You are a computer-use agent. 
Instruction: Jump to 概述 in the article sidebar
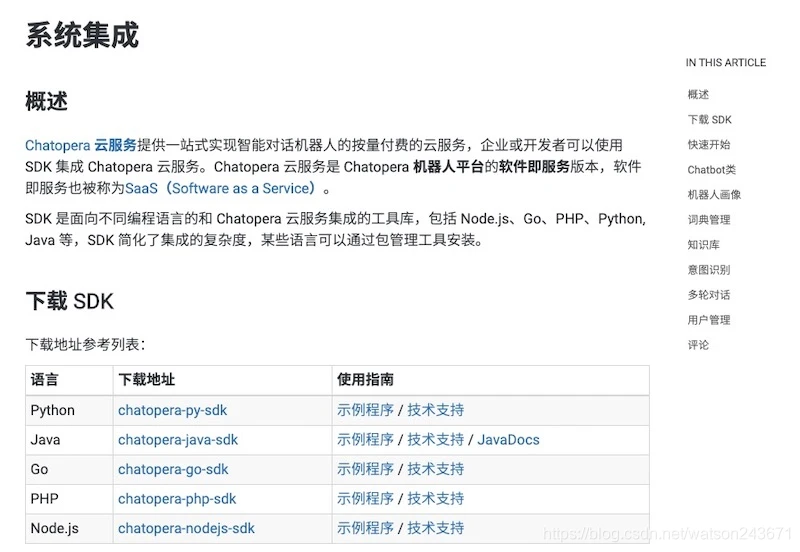tap(698, 94)
